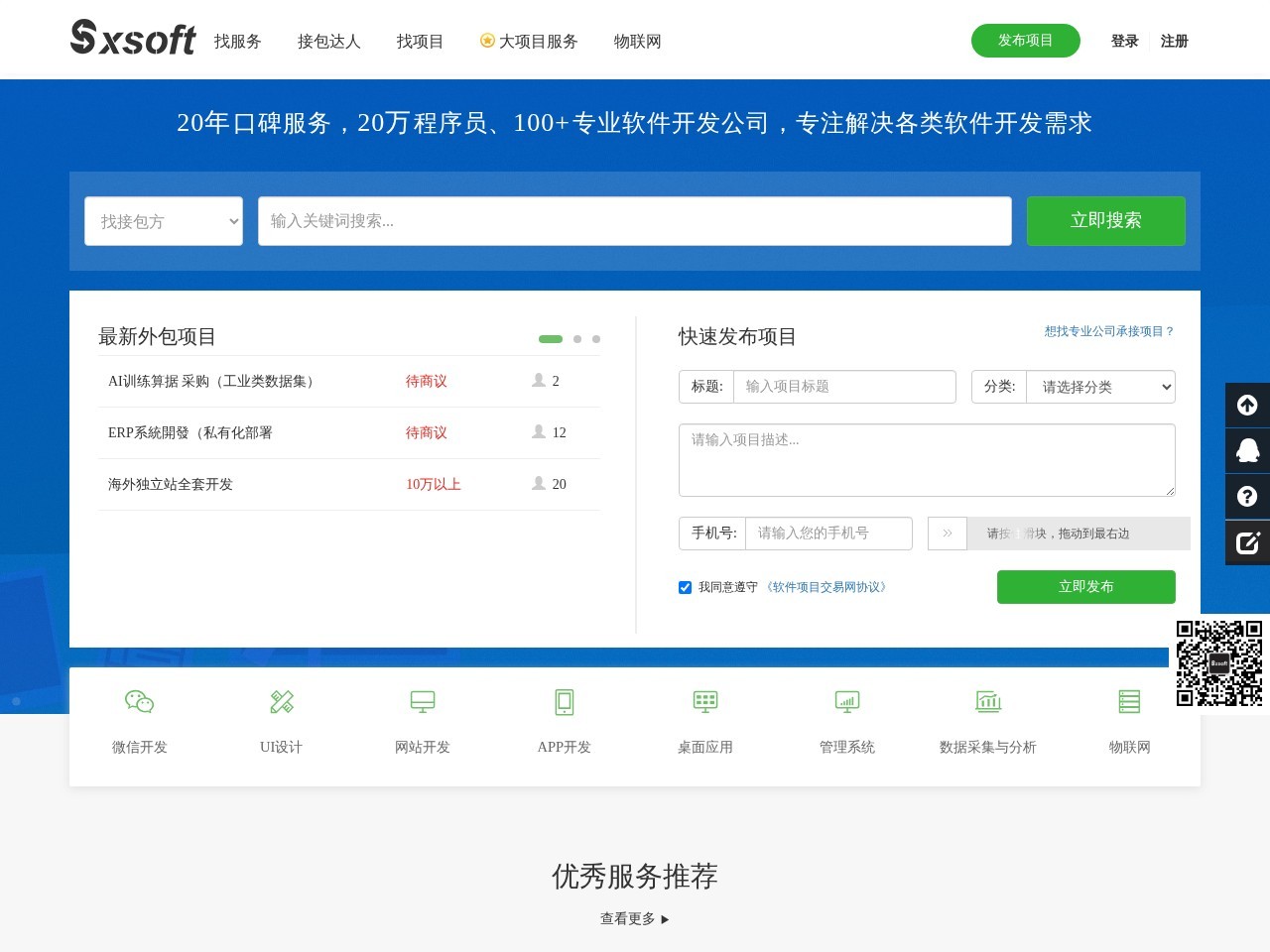Click the APP开发 category label
This screenshot has width=1270, height=952.
[x=565, y=747]
